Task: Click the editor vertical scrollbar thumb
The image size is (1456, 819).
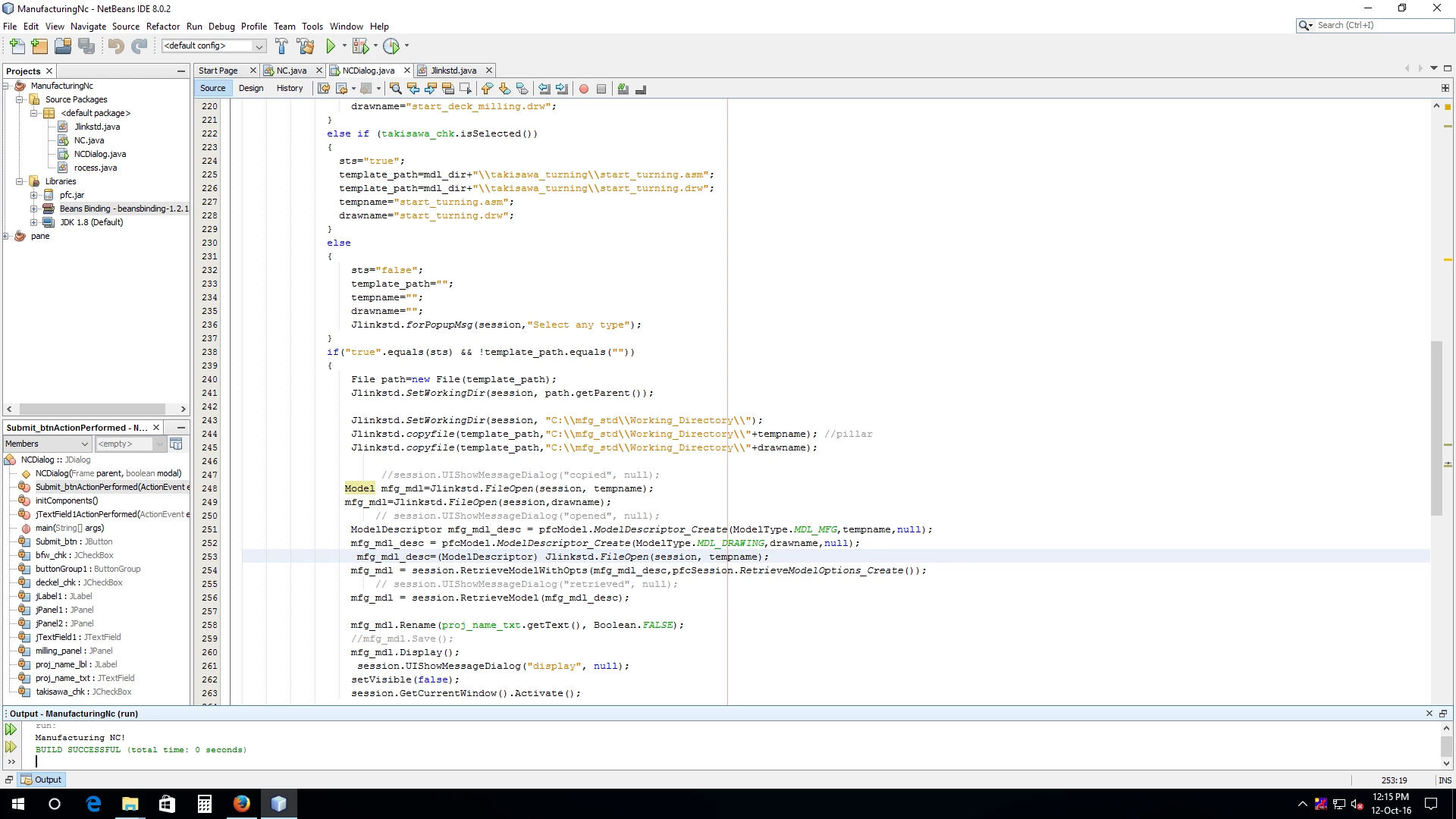Action: point(1436,428)
